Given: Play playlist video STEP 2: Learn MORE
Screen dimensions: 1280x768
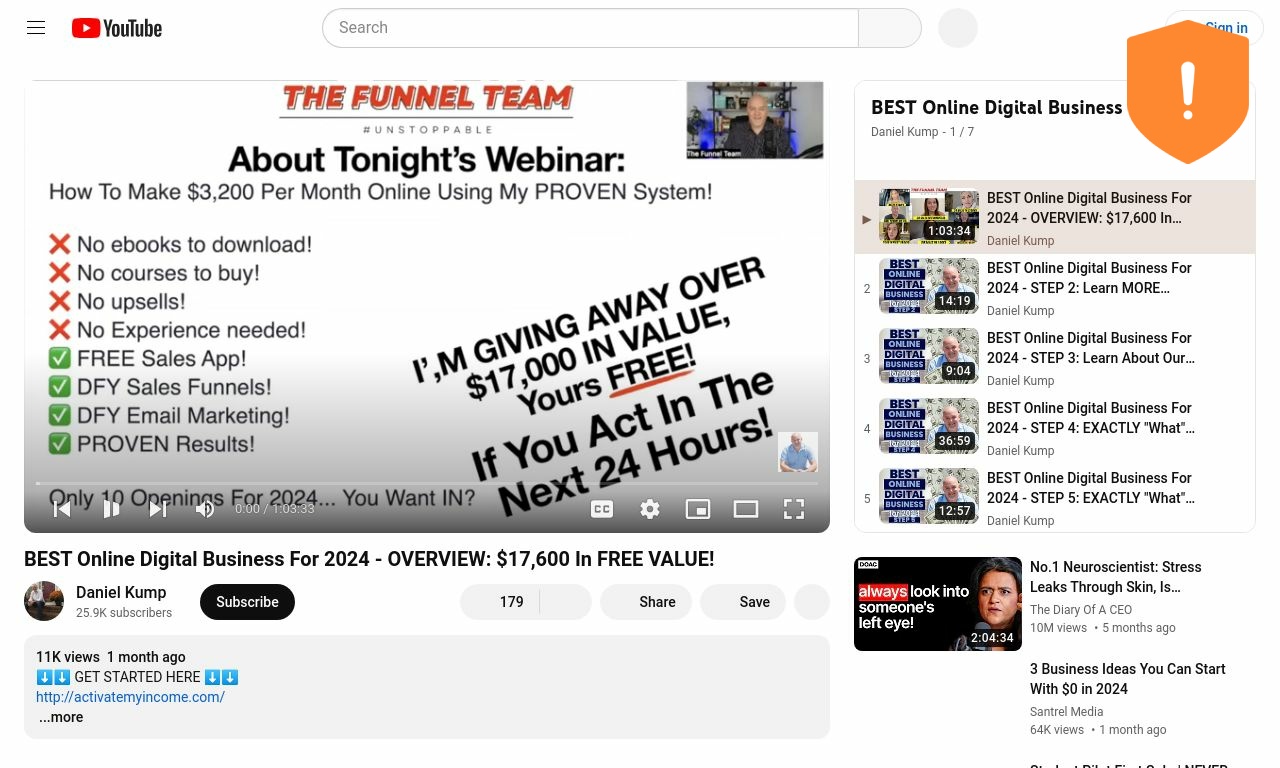Looking at the screenshot, I should (x=1055, y=287).
